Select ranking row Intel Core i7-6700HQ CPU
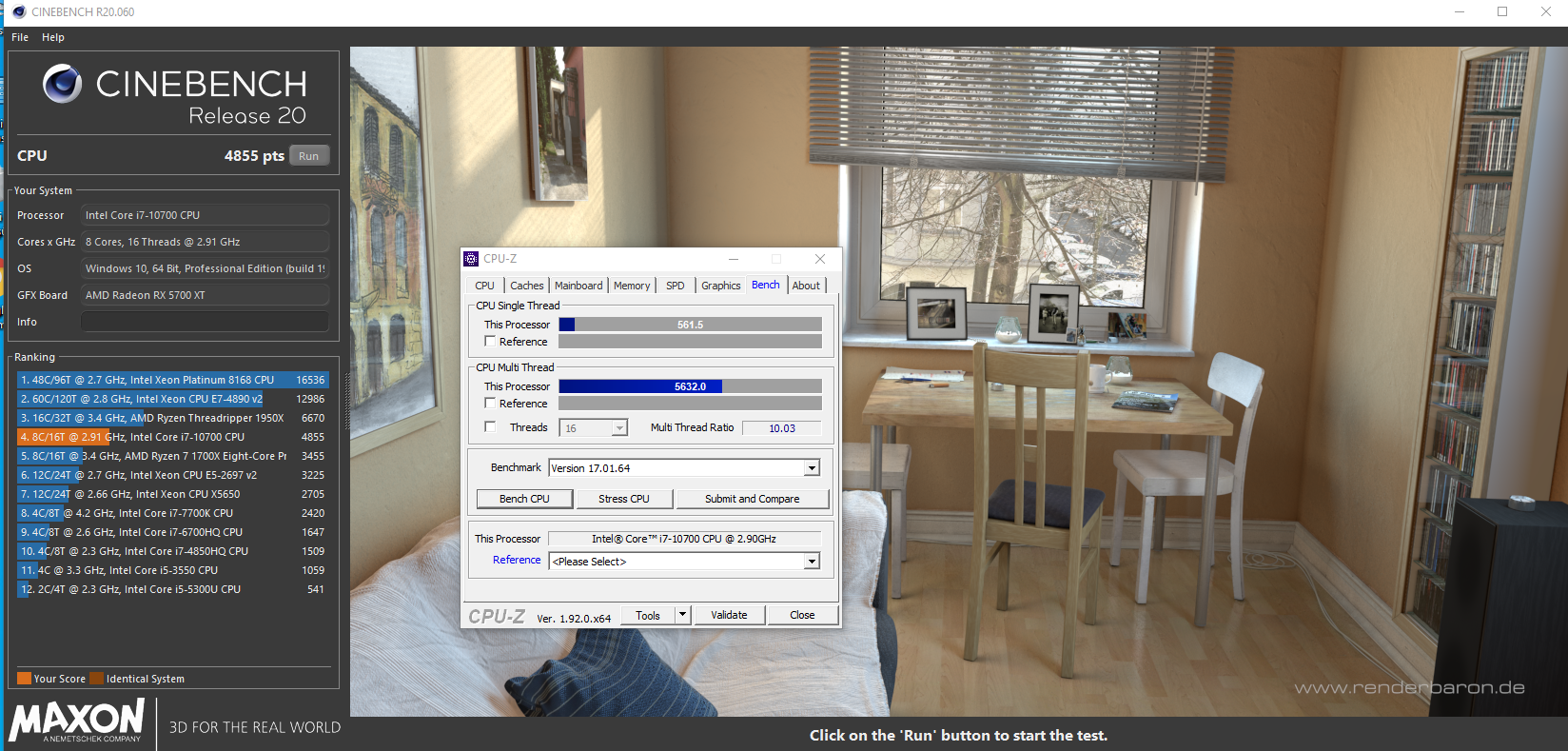The width and height of the screenshot is (1568, 751). (x=172, y=532)
